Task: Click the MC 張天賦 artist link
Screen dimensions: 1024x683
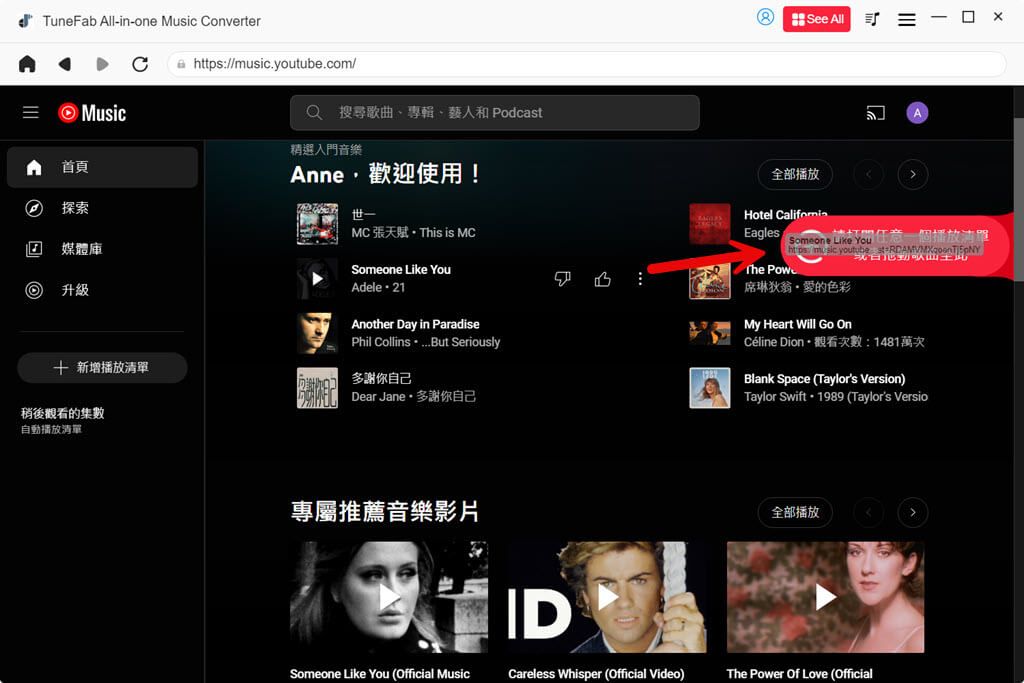Action: 380,232
